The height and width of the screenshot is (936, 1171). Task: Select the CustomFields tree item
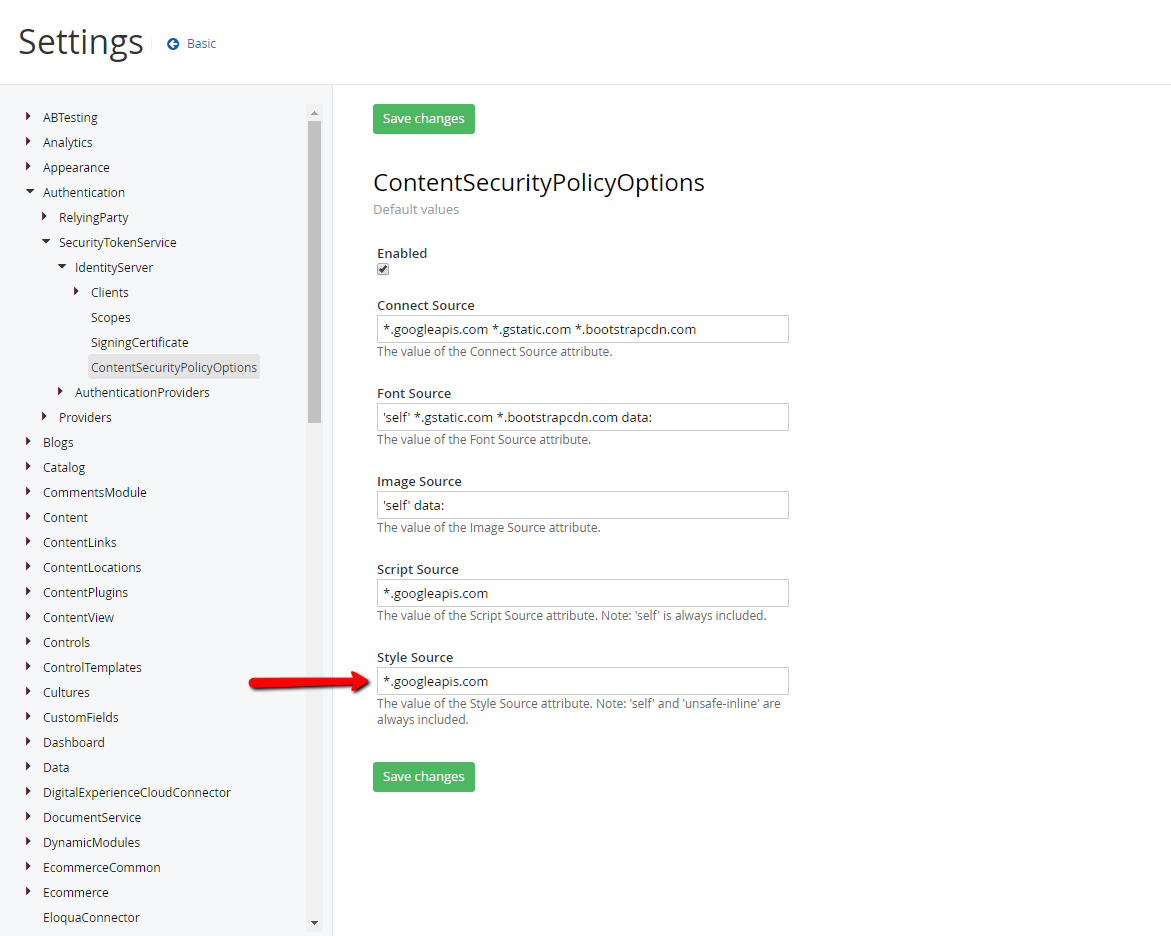click(81, 718)
